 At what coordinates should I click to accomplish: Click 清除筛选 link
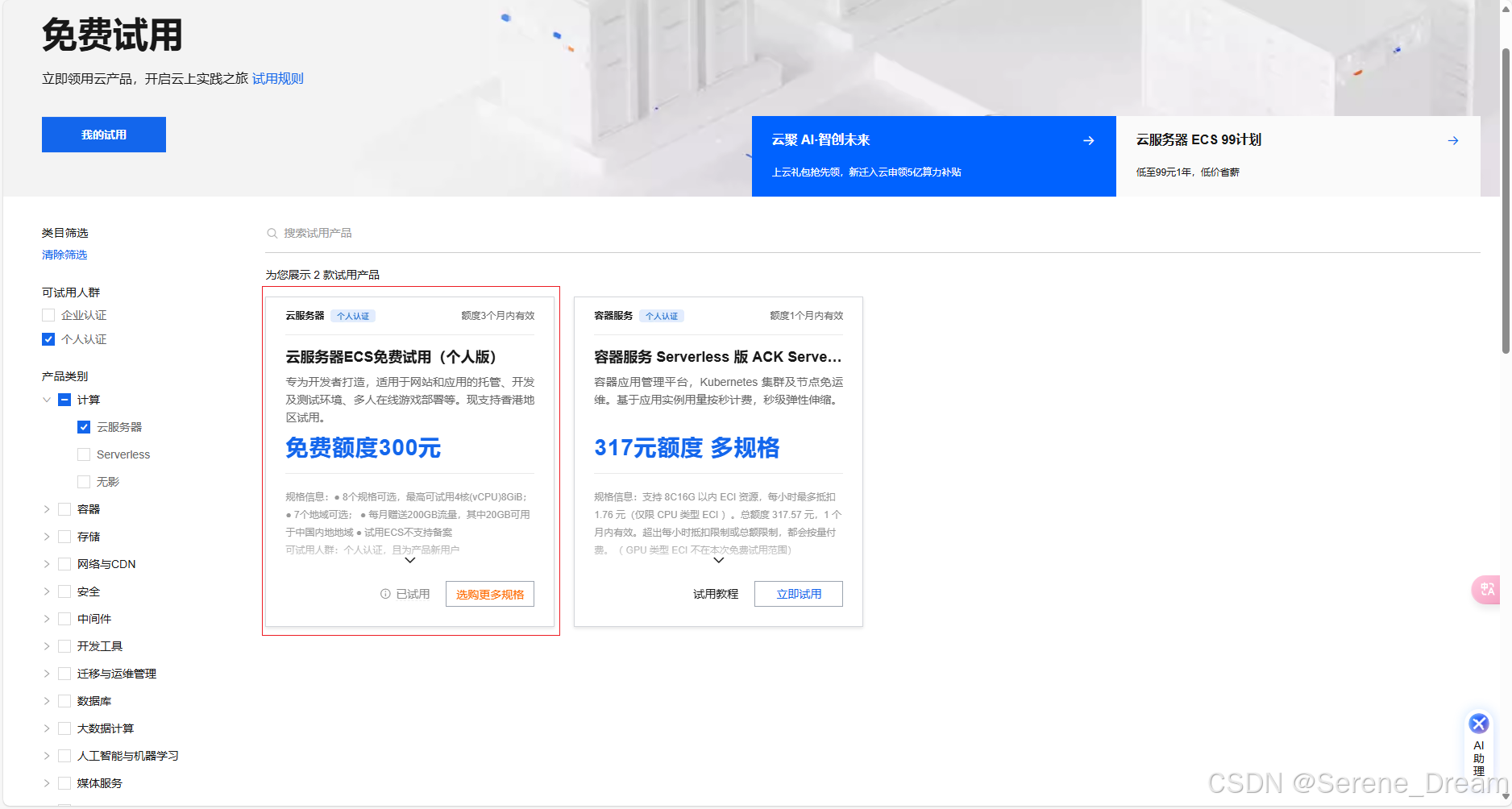click(64, 255)
